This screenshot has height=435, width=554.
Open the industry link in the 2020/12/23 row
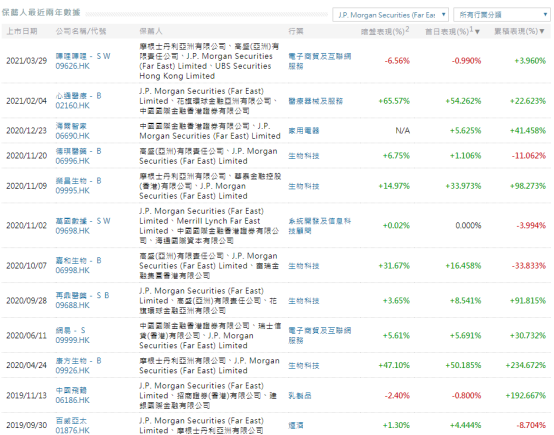304,131
